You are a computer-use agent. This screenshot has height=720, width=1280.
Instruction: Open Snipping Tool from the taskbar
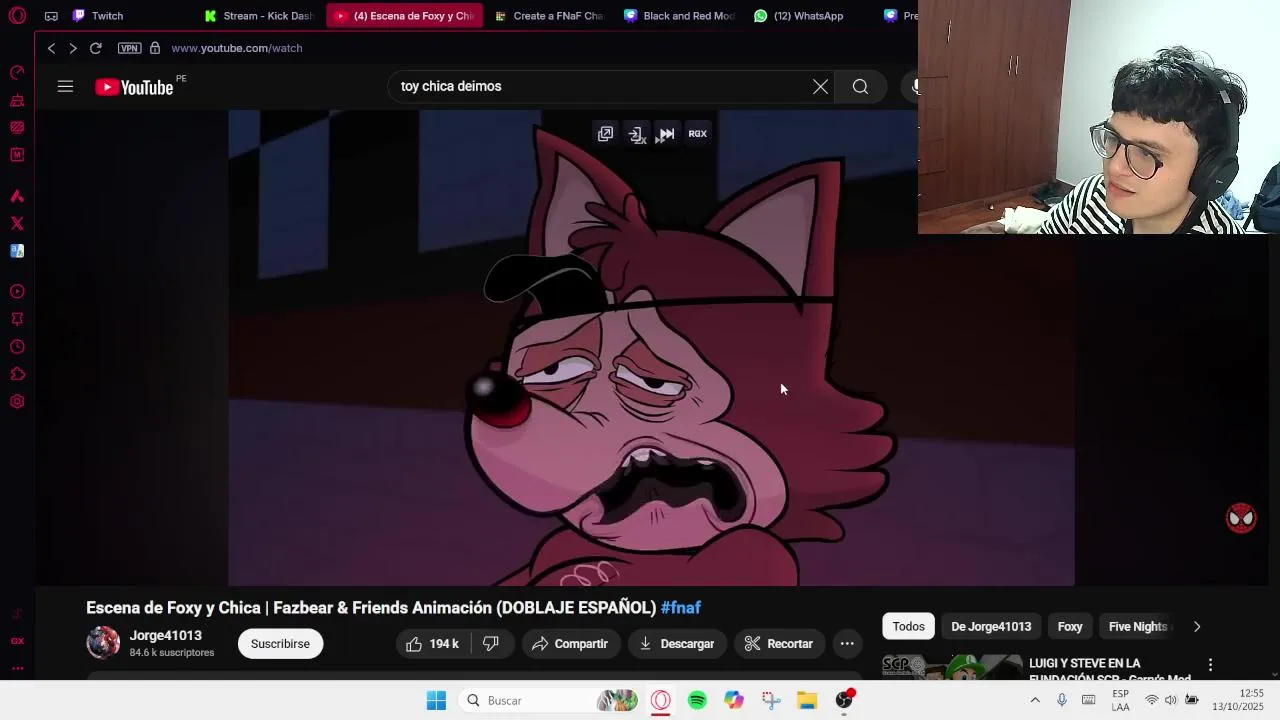pos(770,701)
